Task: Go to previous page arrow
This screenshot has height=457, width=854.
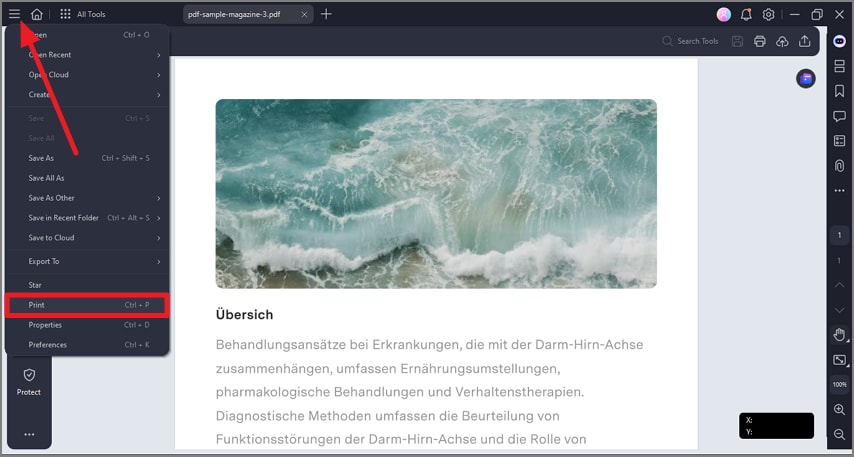Action: coord(839,285)
